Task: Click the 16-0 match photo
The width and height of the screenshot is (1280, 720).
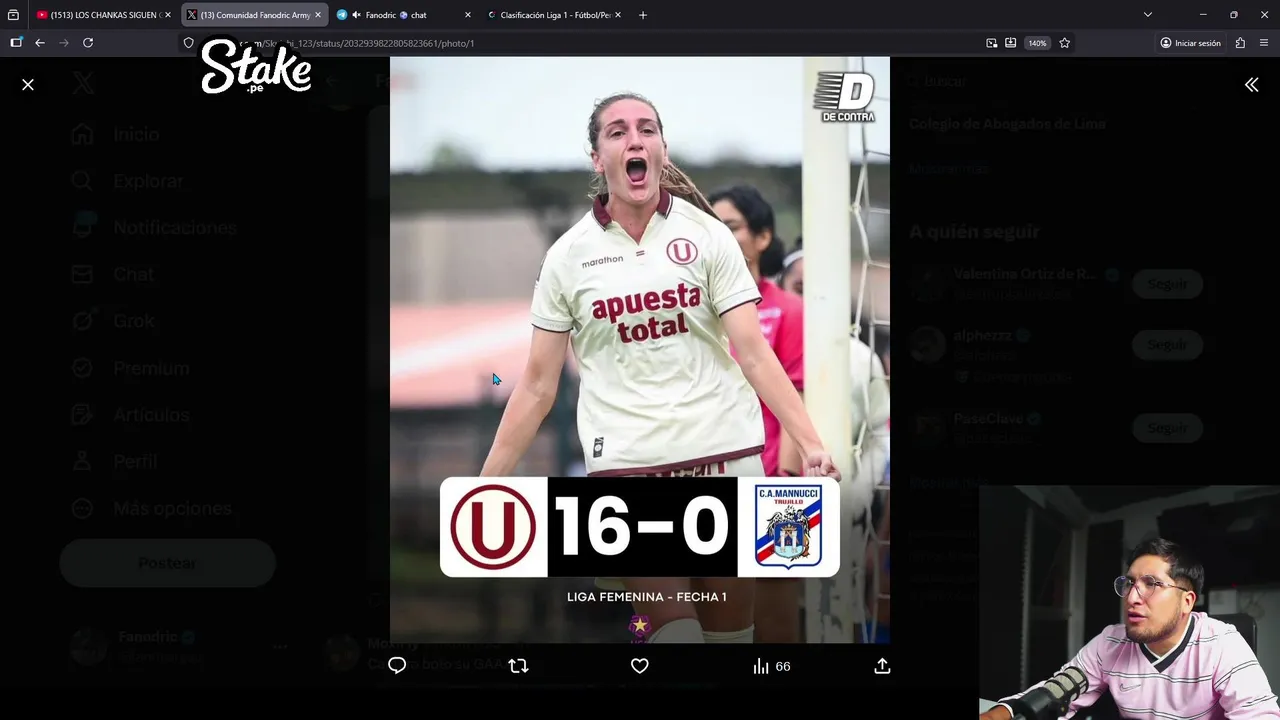Action: coord(640,350)
